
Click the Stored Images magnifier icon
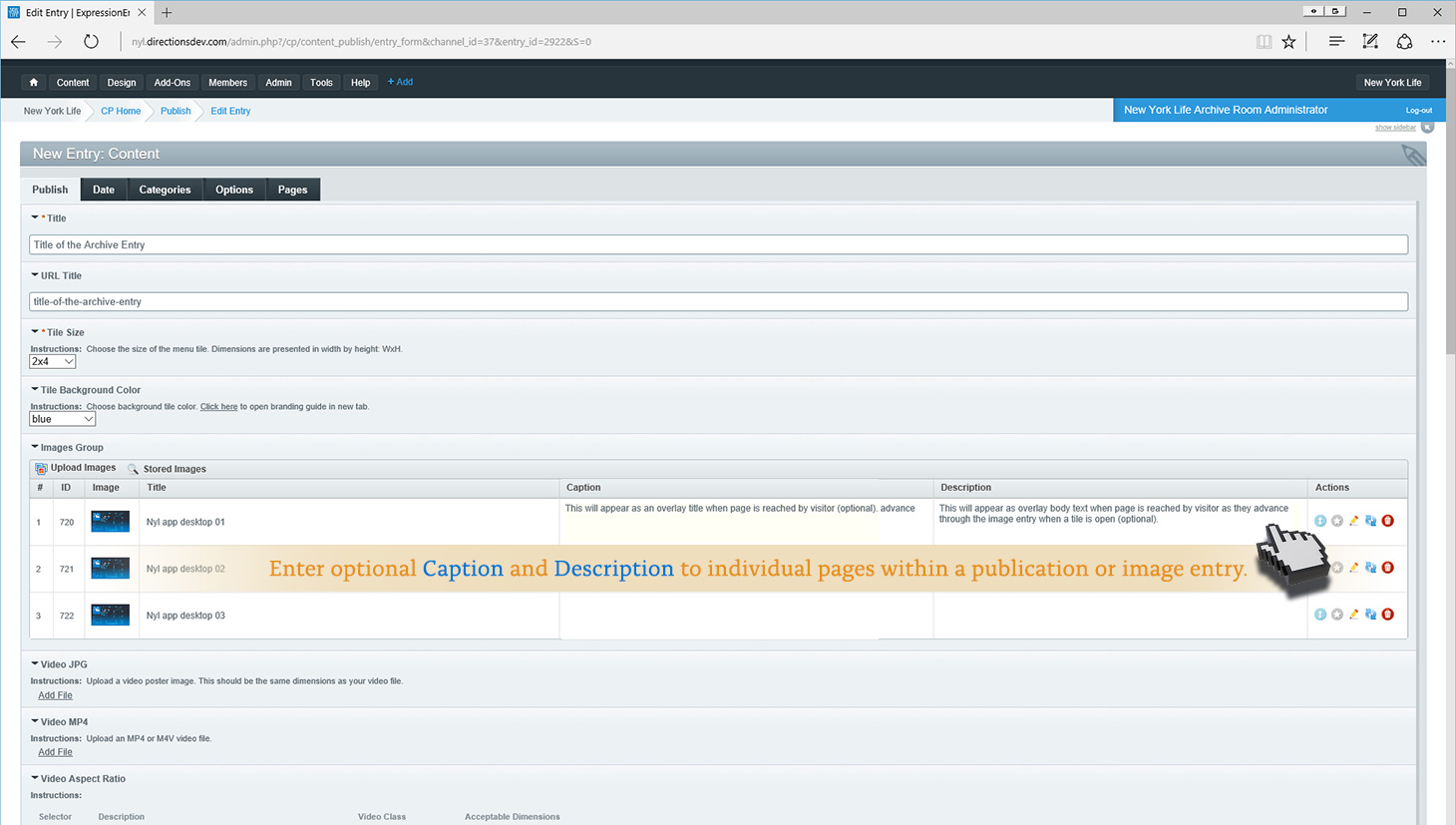133,469
